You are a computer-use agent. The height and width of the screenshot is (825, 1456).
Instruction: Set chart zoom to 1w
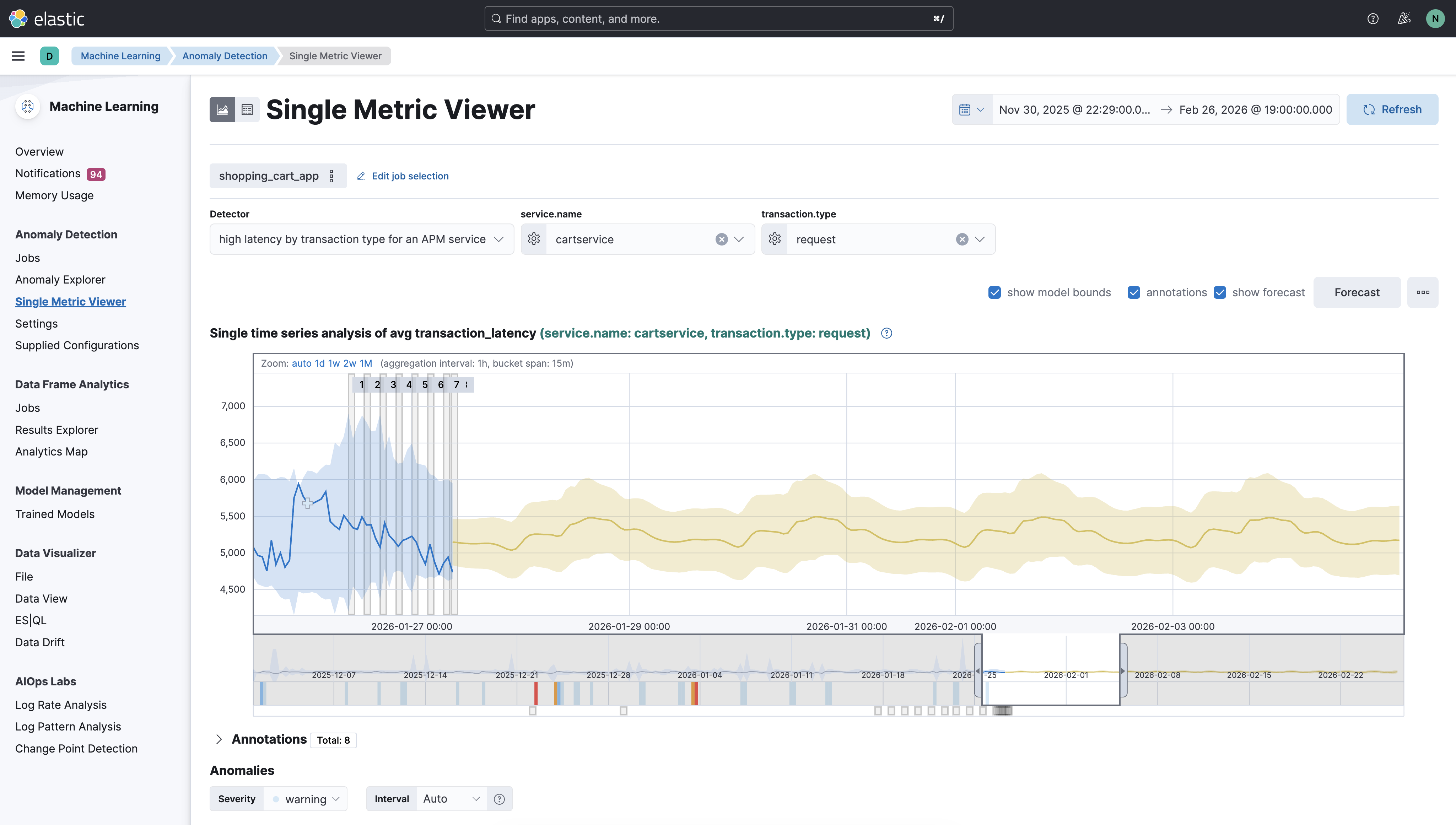(x=334, y=363)
